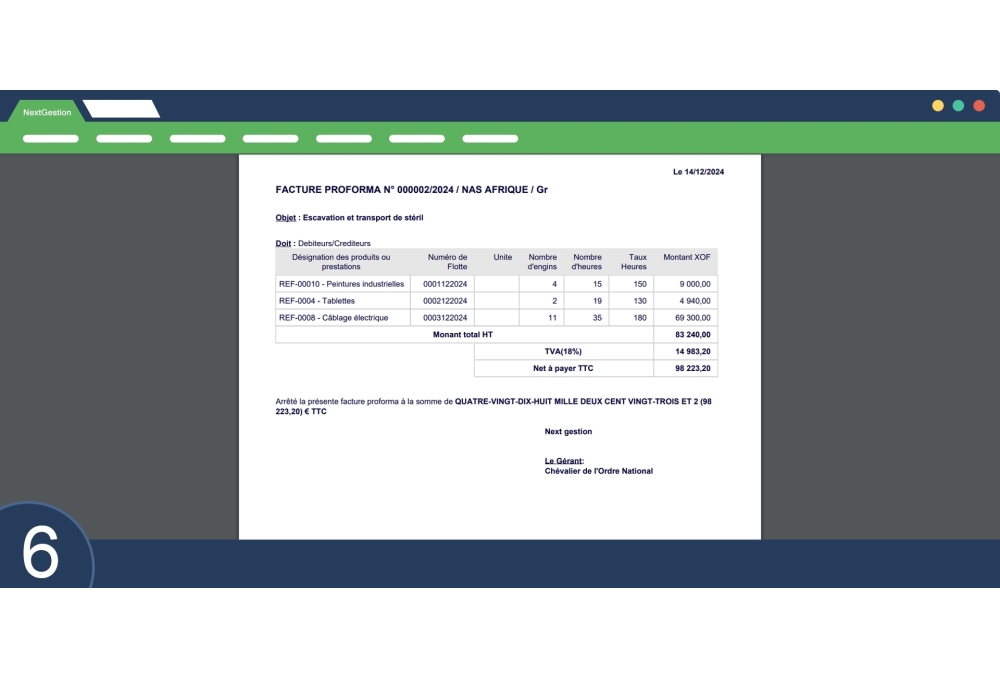Click the Montant XOF column header
The image size is (1000, 679).
pyautogui.click(x=686, y=258)
